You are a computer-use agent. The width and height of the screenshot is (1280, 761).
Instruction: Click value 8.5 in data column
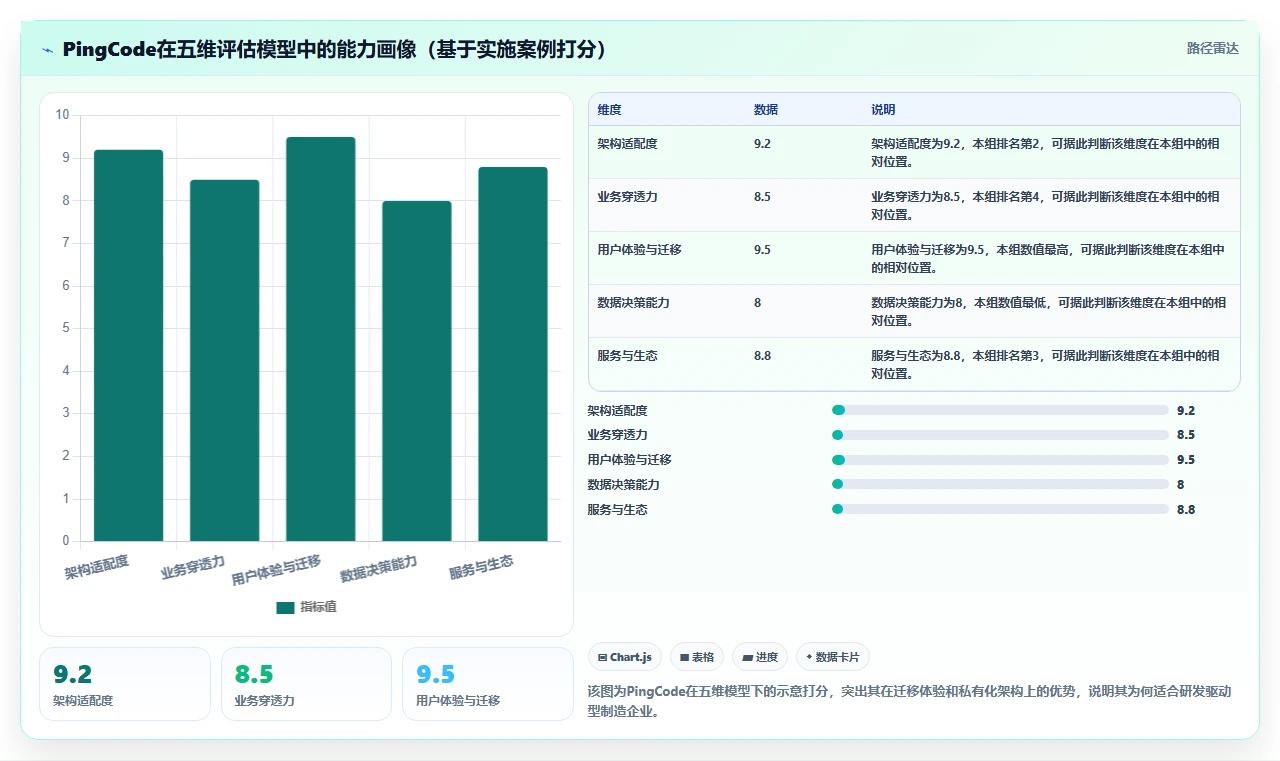[x=762, y=197]
